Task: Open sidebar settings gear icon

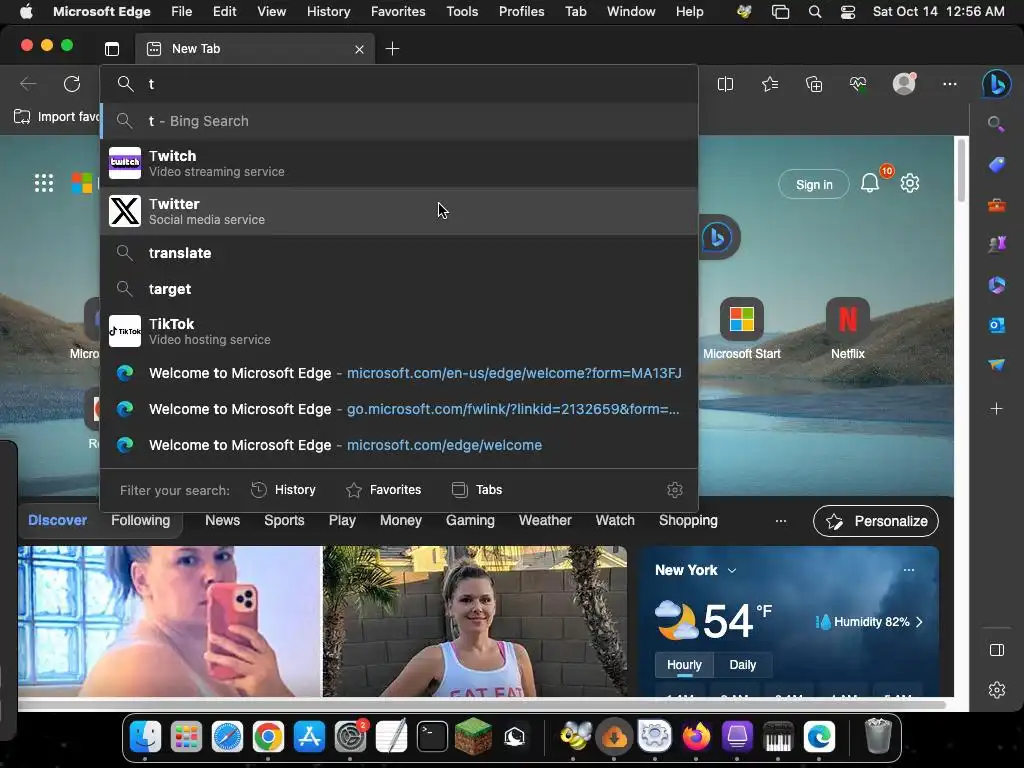Action: [997, 690]
